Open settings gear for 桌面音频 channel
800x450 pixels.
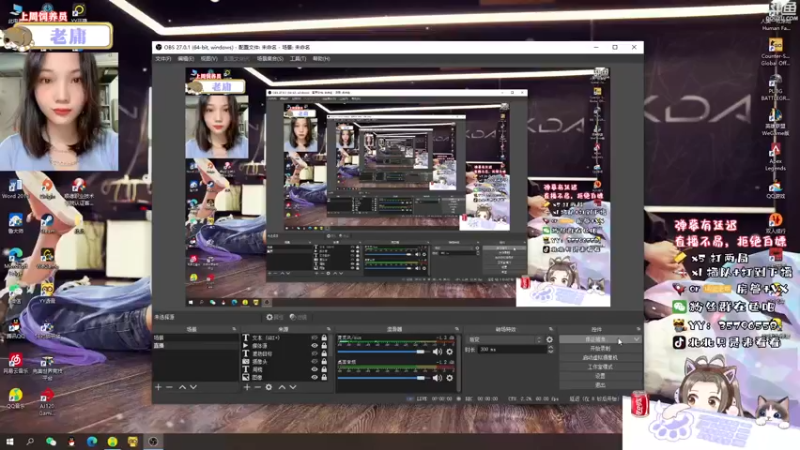(449, 378)
